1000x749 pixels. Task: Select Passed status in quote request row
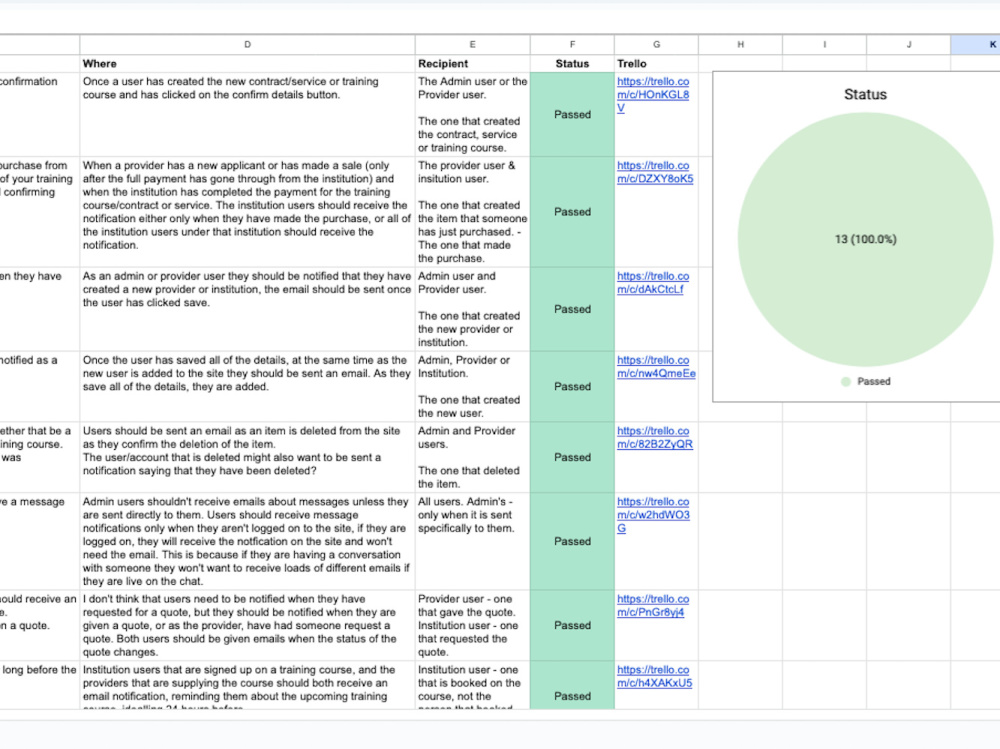coord(572,626)
